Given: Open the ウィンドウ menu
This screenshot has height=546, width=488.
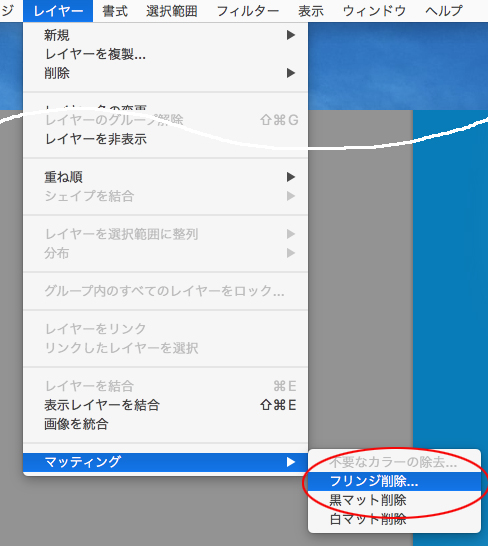Looking at the screenshot, I should coord(374,11).
